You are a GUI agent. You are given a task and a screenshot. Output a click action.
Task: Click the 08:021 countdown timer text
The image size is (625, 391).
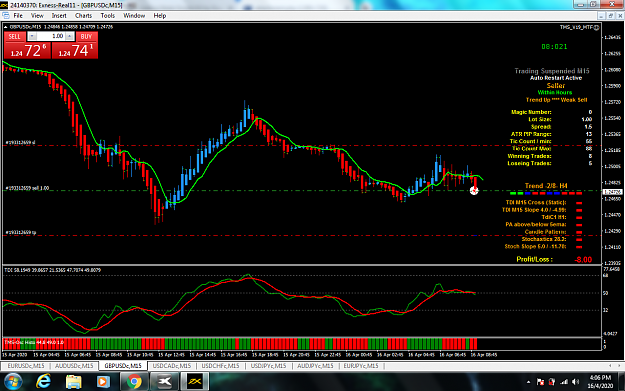554,47
